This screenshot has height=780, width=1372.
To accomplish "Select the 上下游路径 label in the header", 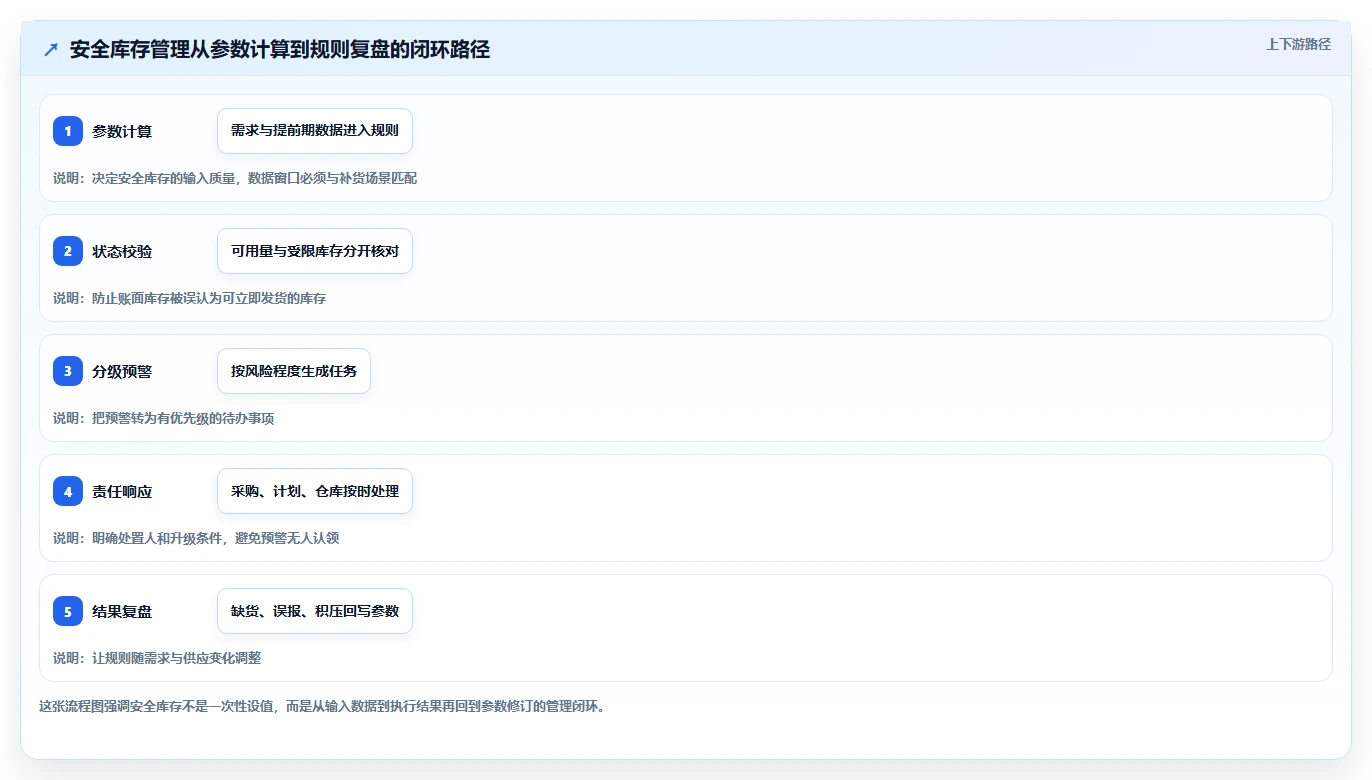I will pyautogui.click(x=1298, y=44).
